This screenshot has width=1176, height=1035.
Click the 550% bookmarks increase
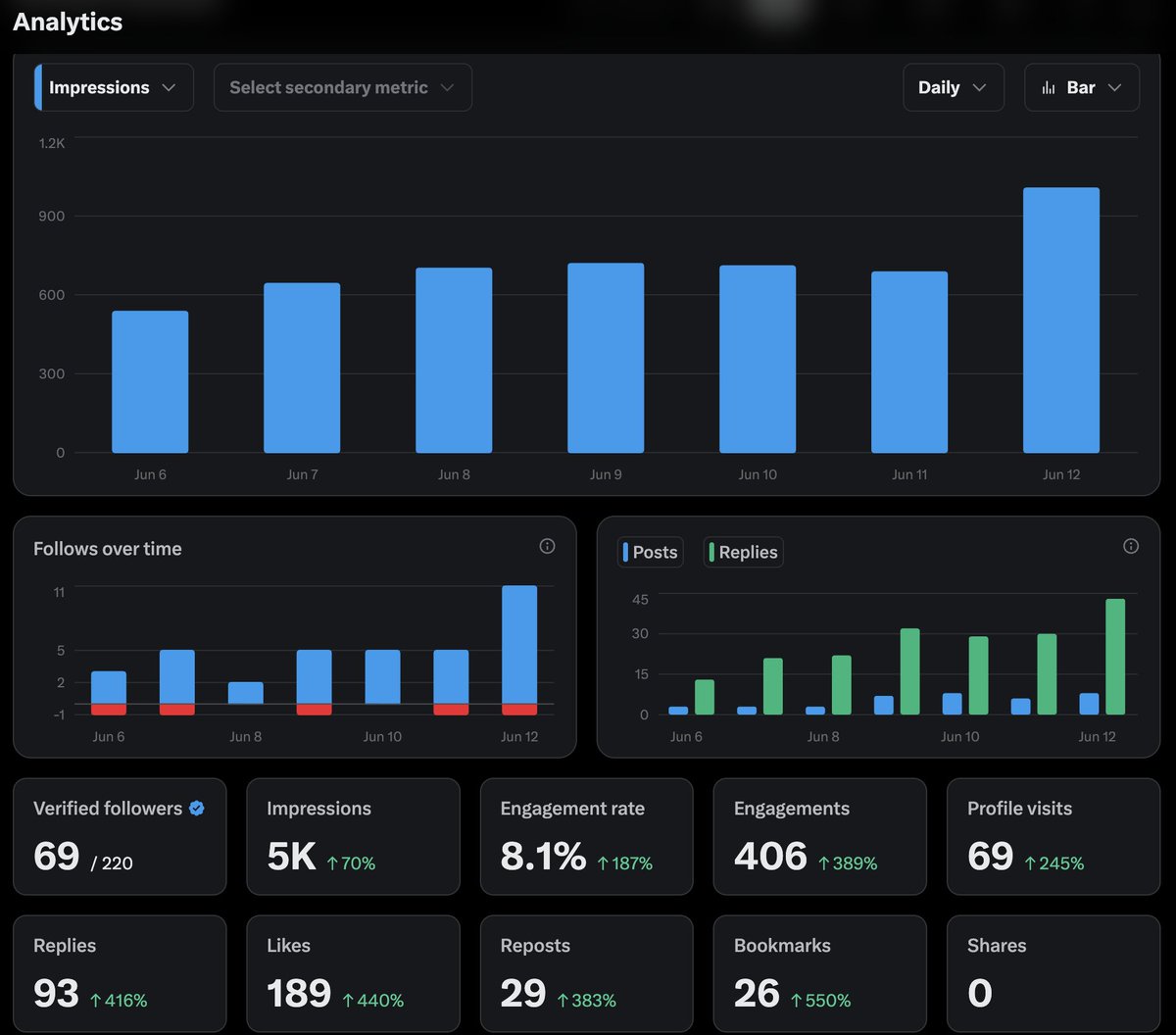pos(821,1001)
